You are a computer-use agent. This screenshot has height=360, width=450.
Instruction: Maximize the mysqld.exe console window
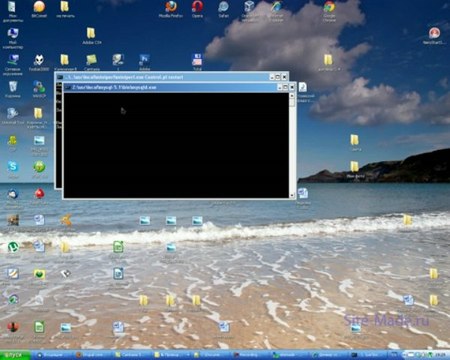pos(285,87)
